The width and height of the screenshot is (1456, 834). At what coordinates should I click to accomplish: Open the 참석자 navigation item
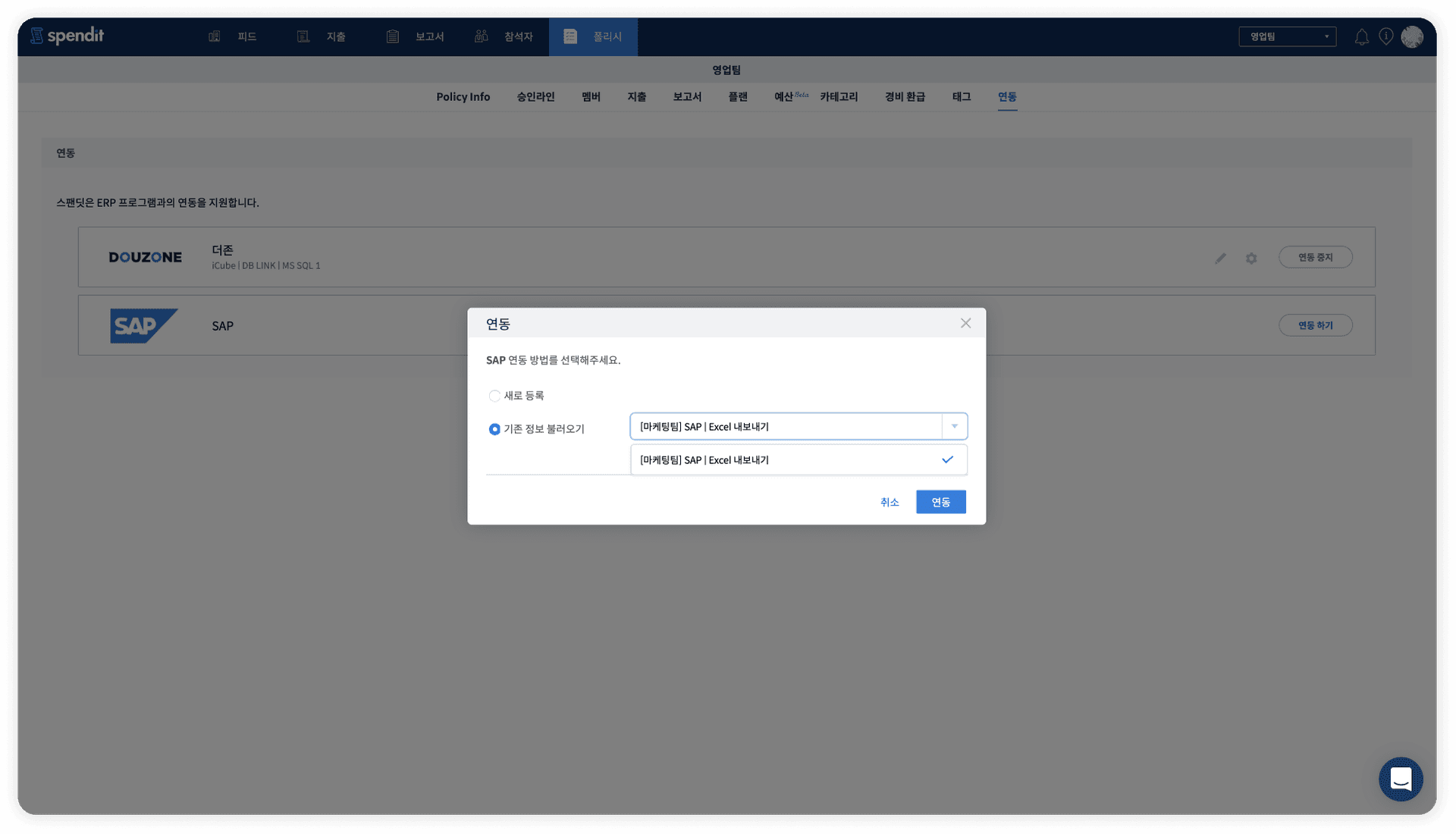(x=504, y=36)
